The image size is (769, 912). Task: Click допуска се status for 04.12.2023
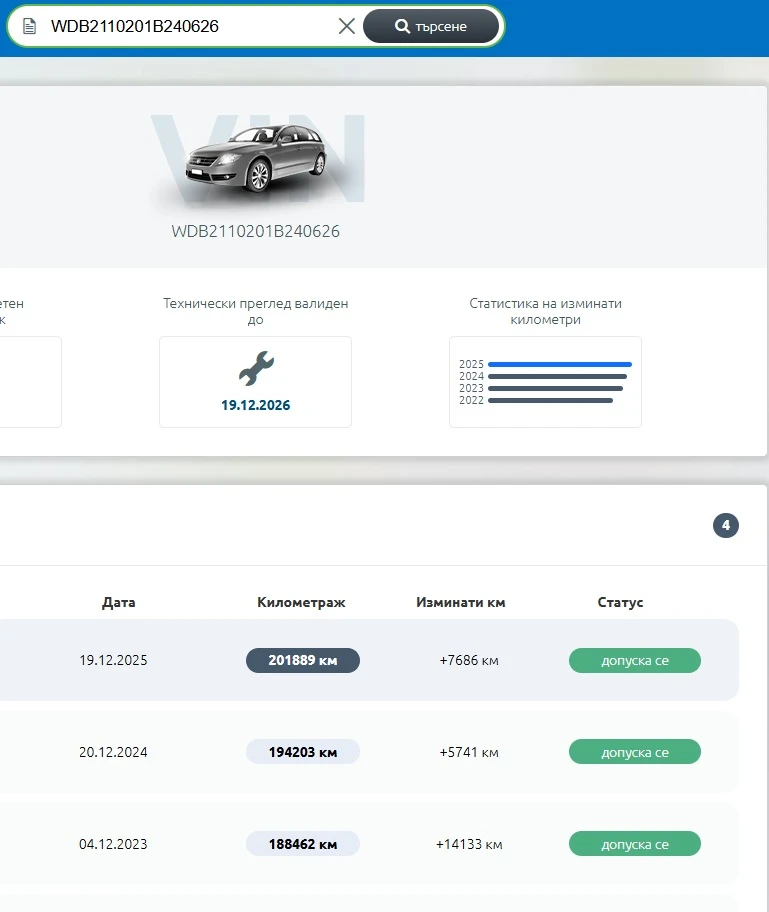tap(635, 844)
